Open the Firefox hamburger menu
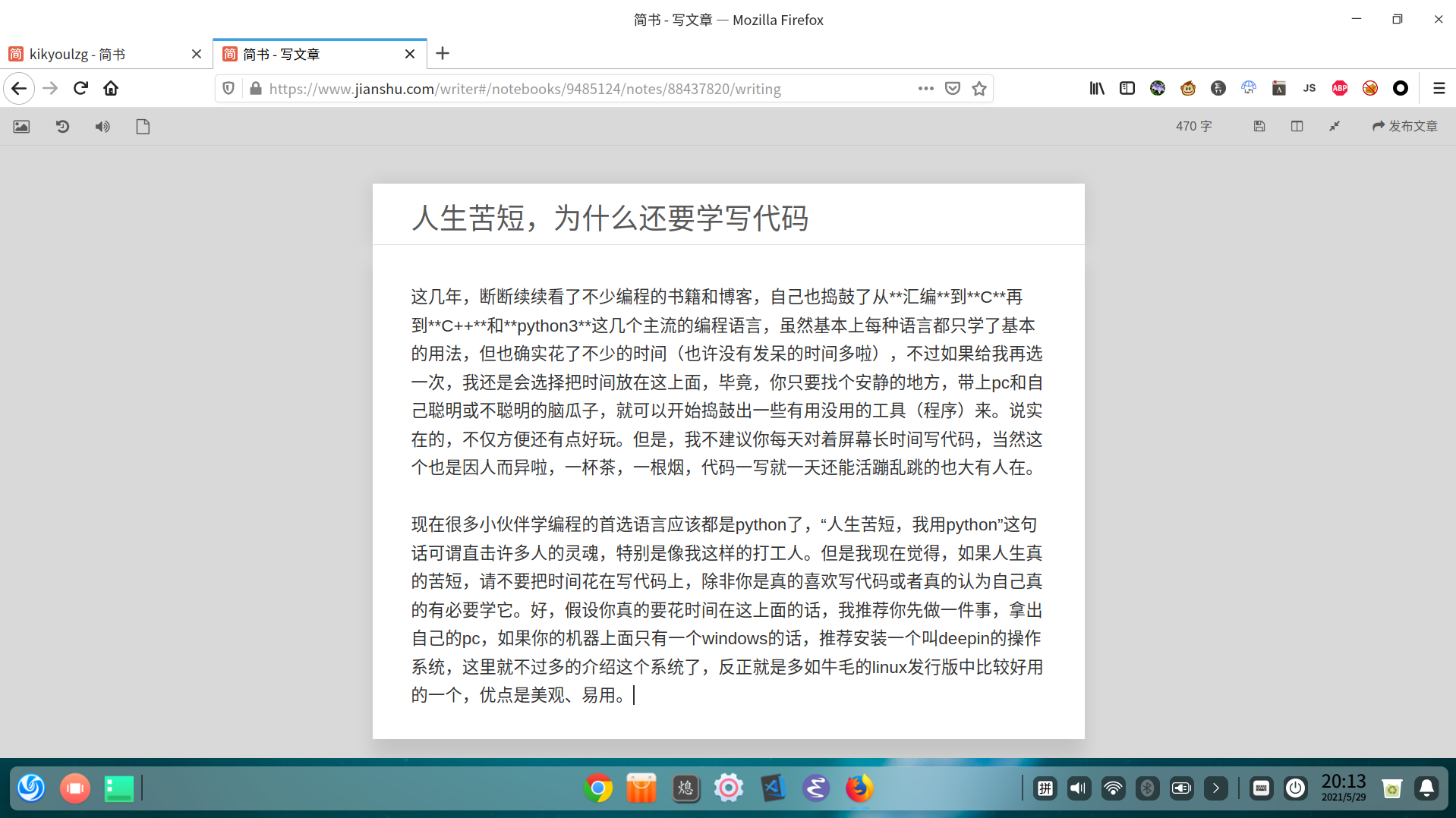 [x=1439, y=88]
